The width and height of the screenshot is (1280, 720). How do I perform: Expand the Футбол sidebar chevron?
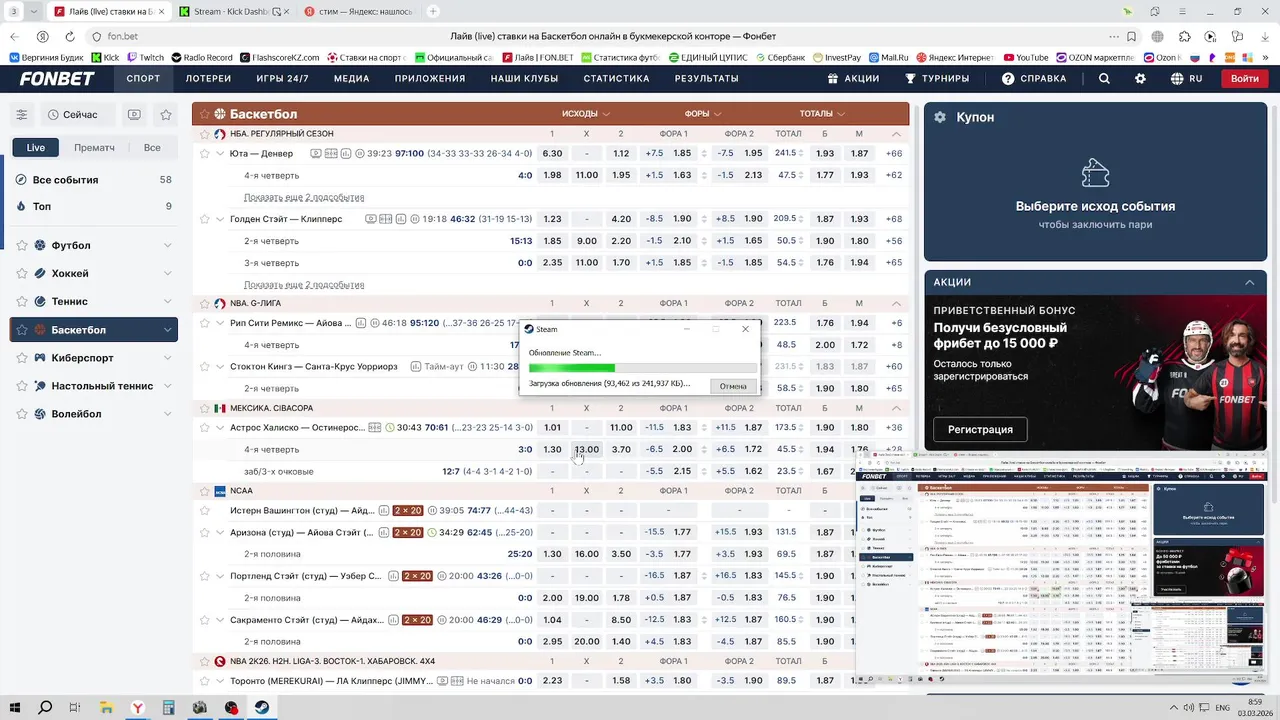point(167,246)
